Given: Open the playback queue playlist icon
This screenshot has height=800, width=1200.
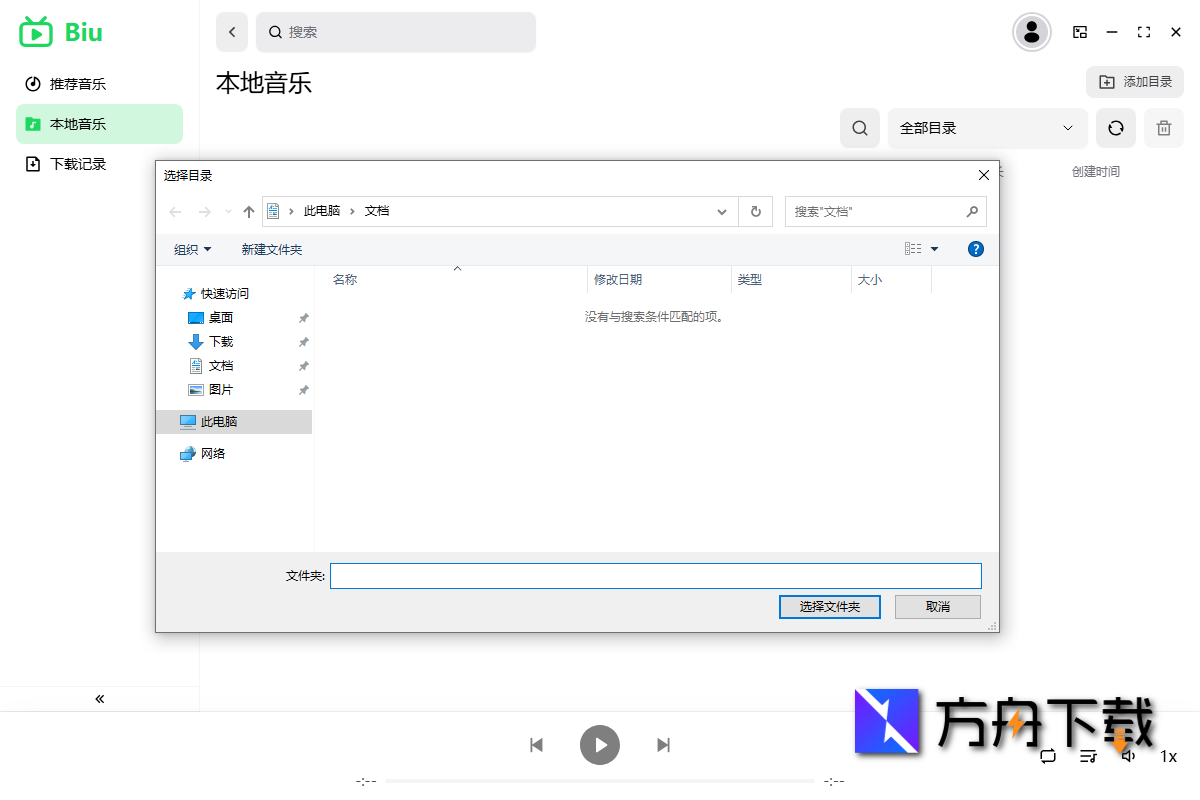Looking at the screenshot, I should pos(1088,757).
